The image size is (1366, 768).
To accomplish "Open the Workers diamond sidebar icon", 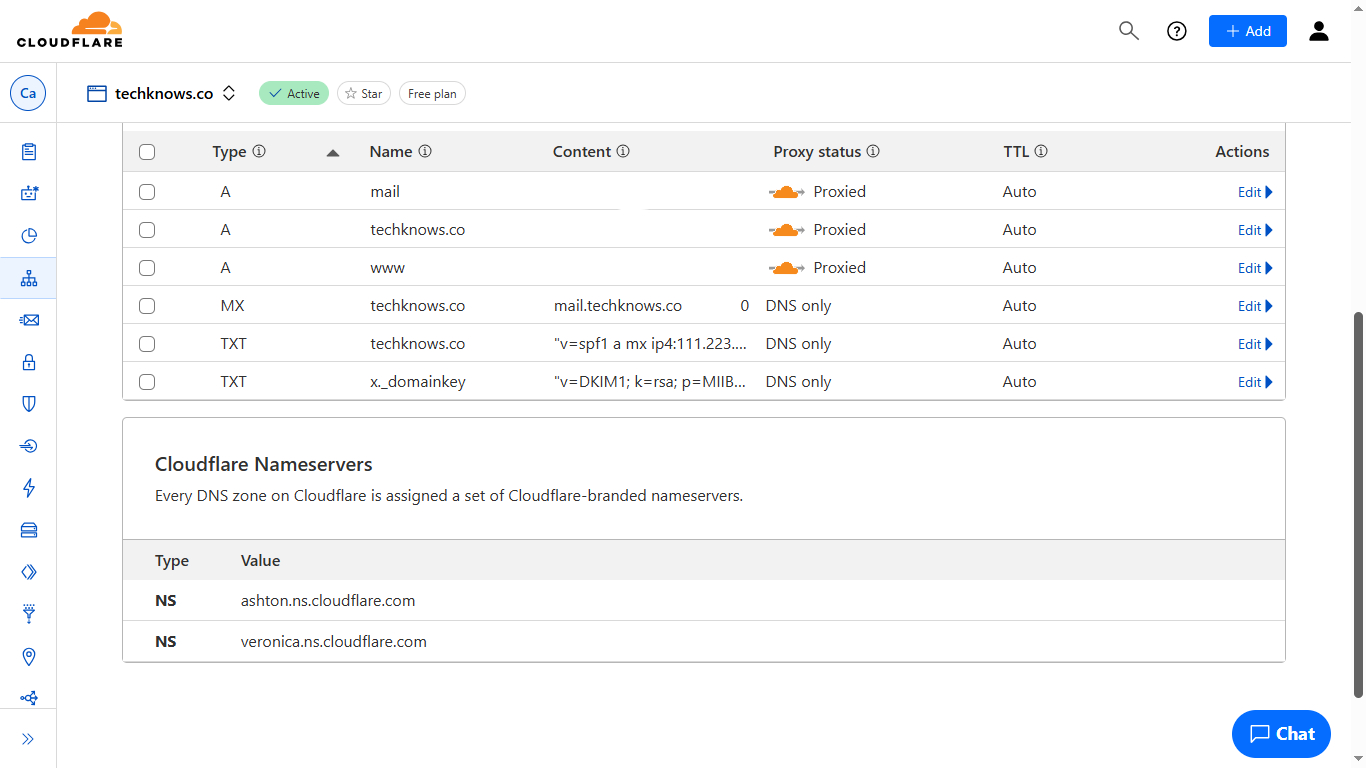I will pyautogui.click(x=29, y=572).
